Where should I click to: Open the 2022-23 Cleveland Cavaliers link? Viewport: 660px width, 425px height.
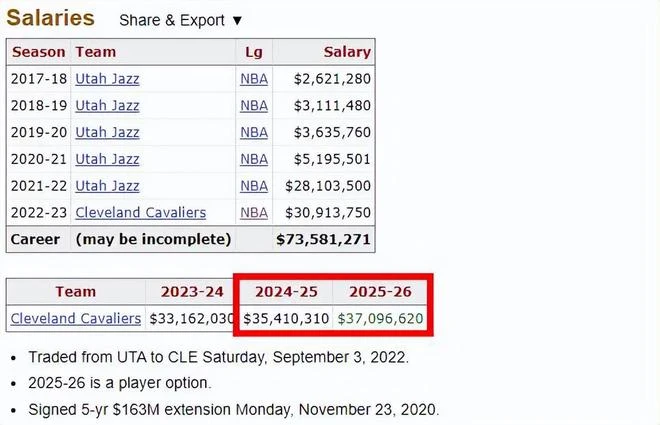coord(141,212)
